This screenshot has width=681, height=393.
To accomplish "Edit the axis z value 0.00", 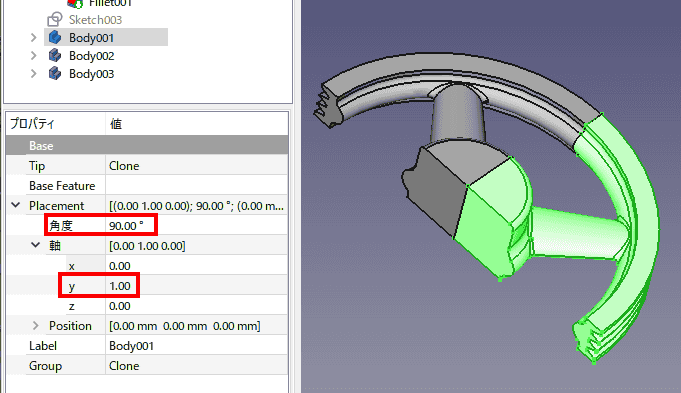I will (197, 306).
